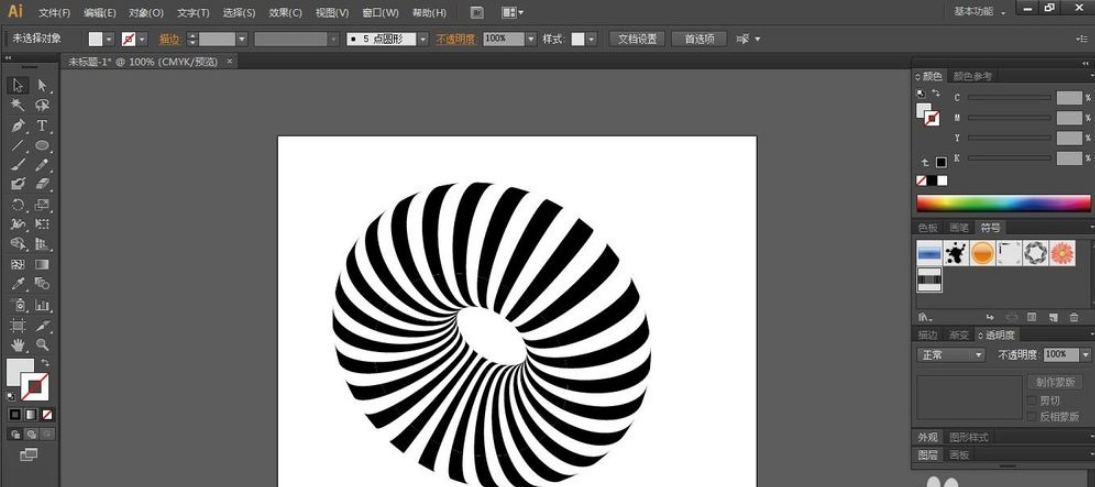The width and height of the screenshot is (1095, 487).
Task: Open the 样式 style dropdown
Action: (592, 39)
